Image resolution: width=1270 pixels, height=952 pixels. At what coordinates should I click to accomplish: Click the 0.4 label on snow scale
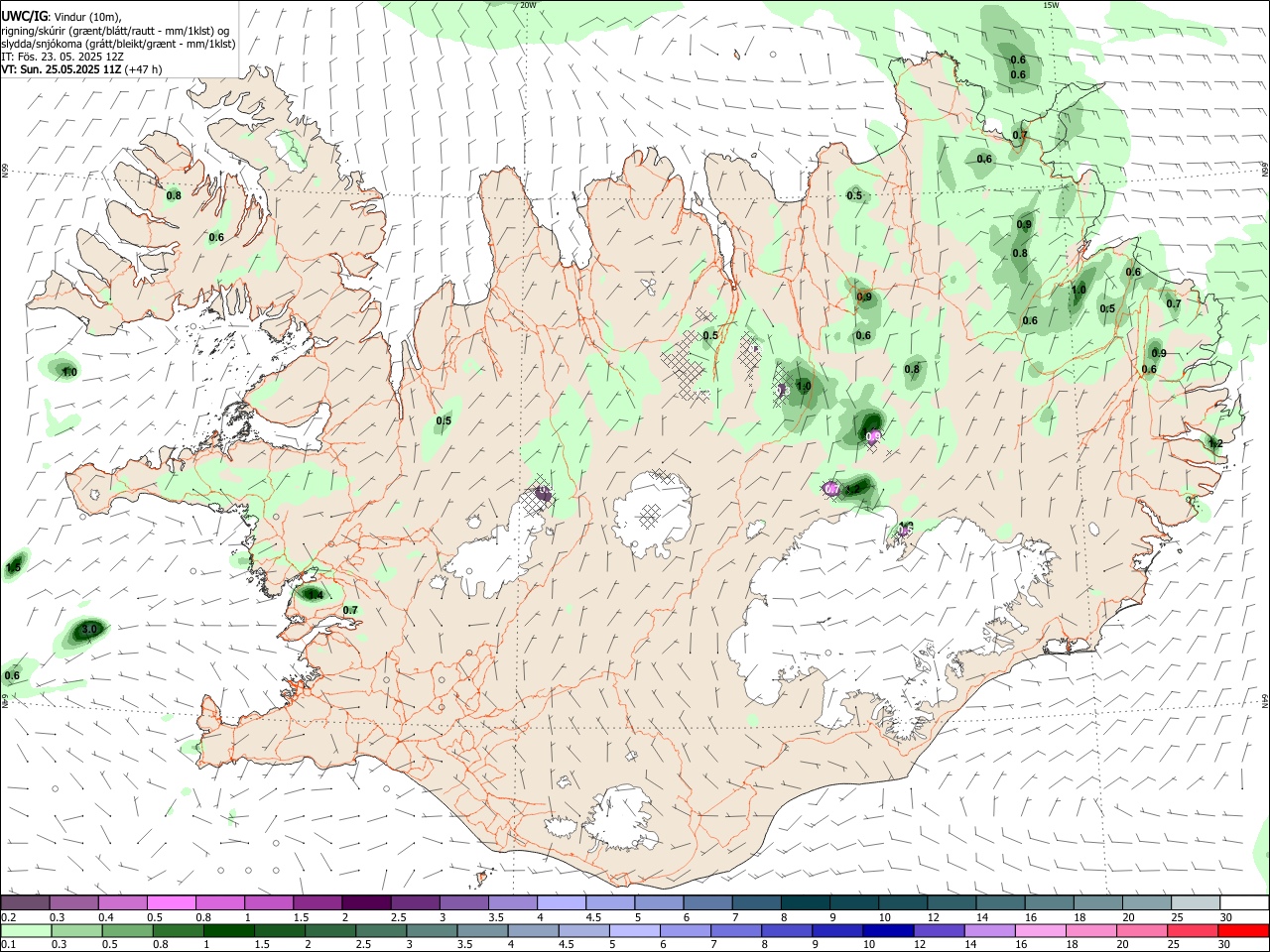tap(106, 917)
